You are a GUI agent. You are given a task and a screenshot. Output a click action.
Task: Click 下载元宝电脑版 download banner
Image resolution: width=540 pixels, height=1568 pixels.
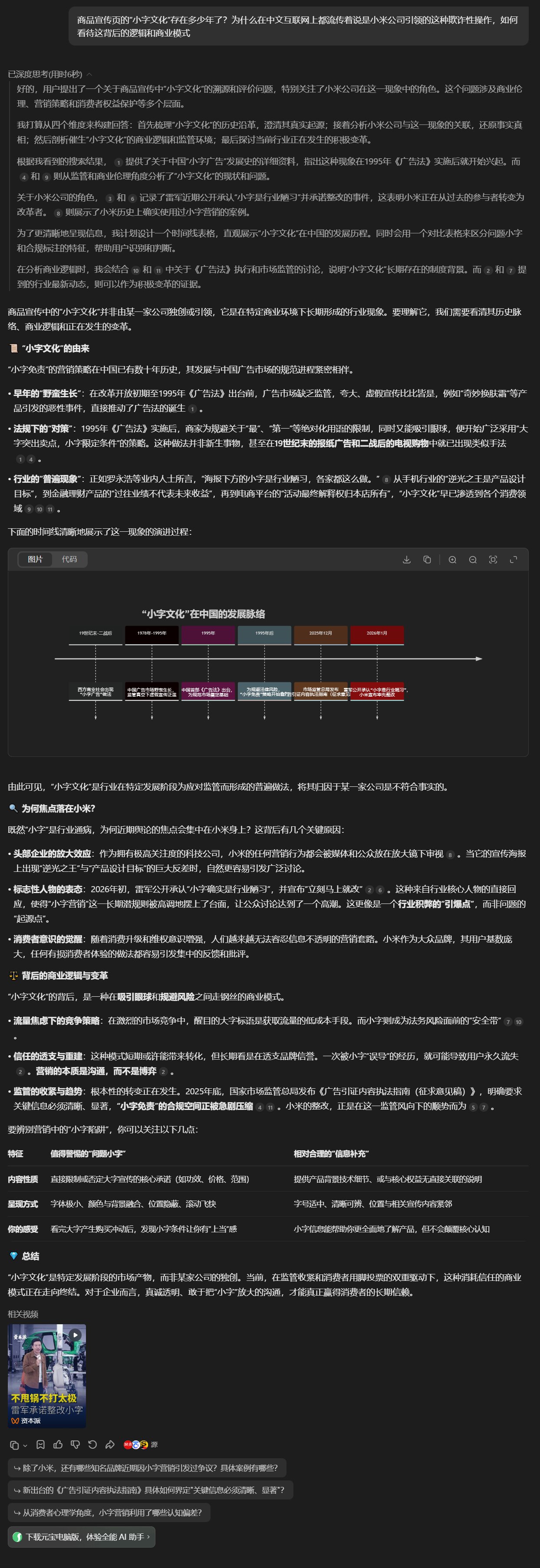[x=82, y=1536]
